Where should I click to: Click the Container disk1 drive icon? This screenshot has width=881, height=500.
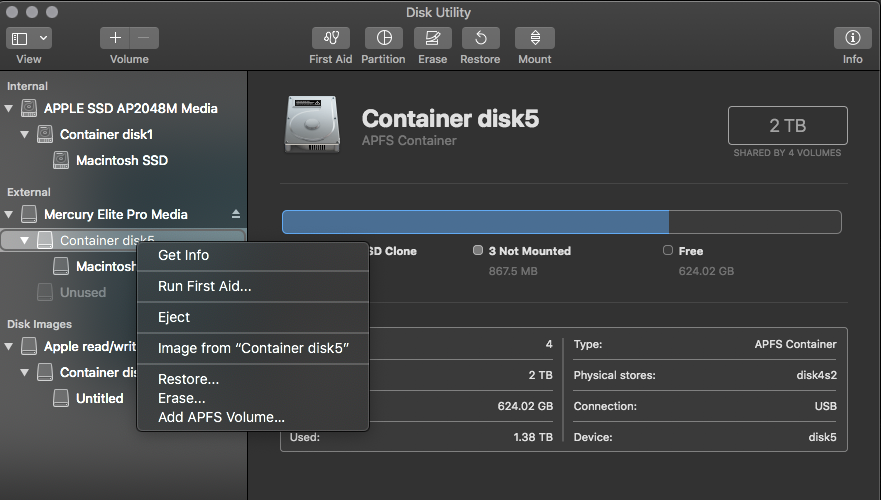[45, 134]
